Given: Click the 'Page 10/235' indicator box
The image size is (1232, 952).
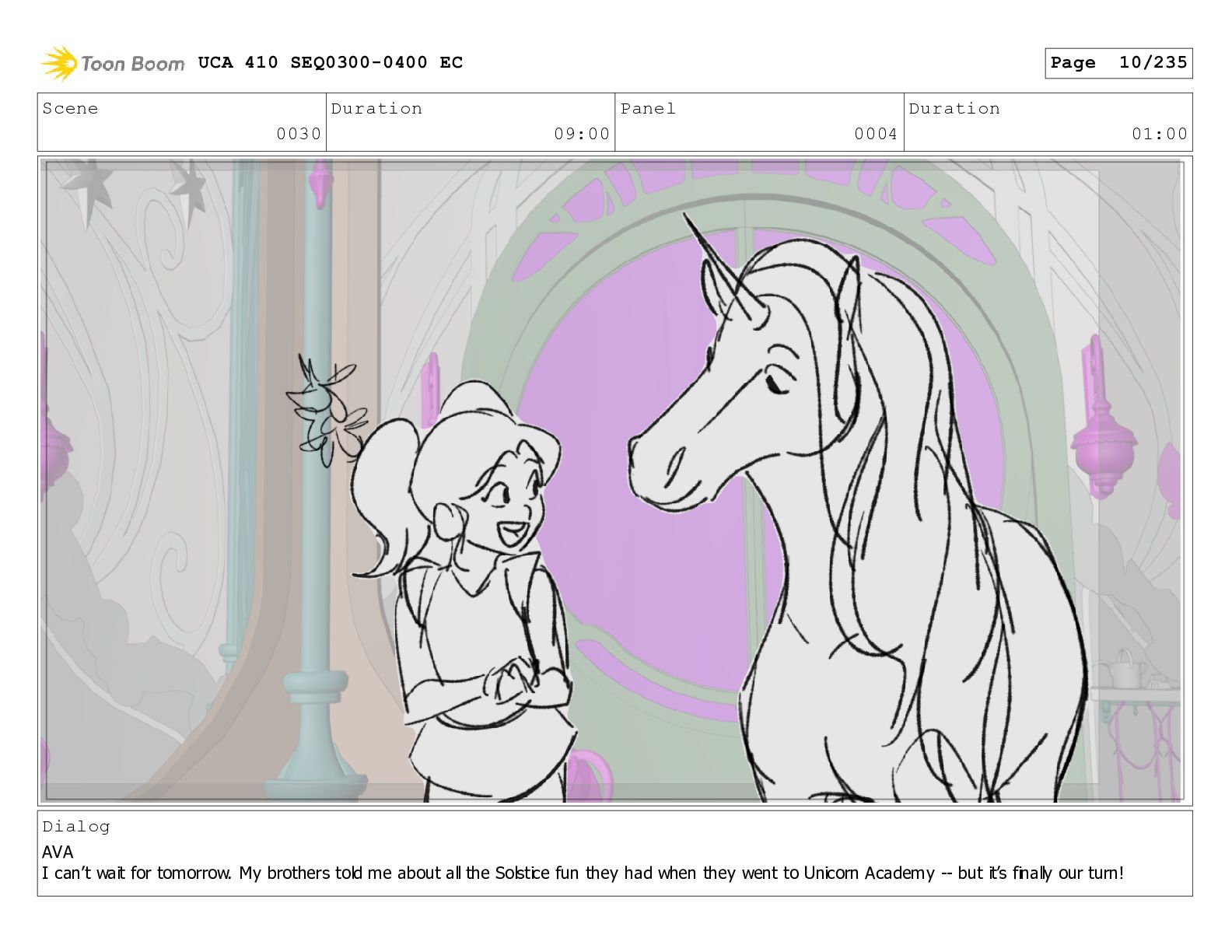Looking at the screenshot, I should coord(1118,63).
